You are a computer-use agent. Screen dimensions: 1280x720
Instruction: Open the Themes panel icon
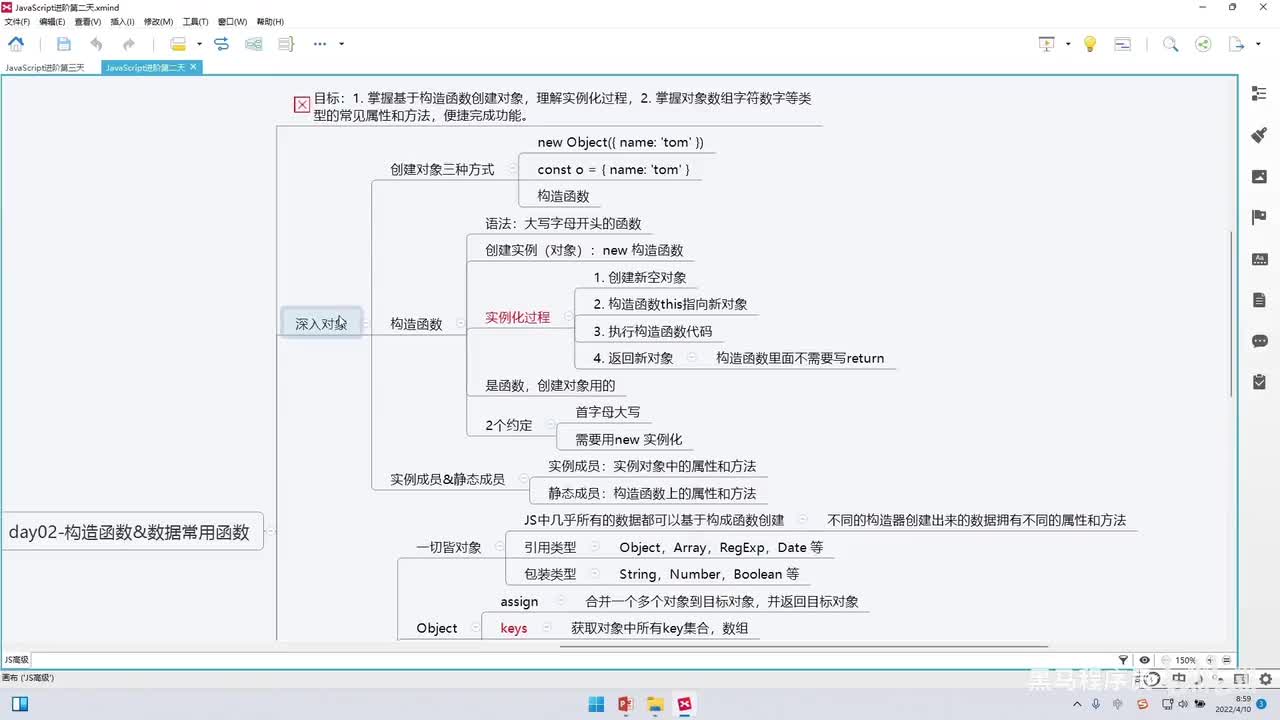pyautogui.click(x=1259, y=259)
